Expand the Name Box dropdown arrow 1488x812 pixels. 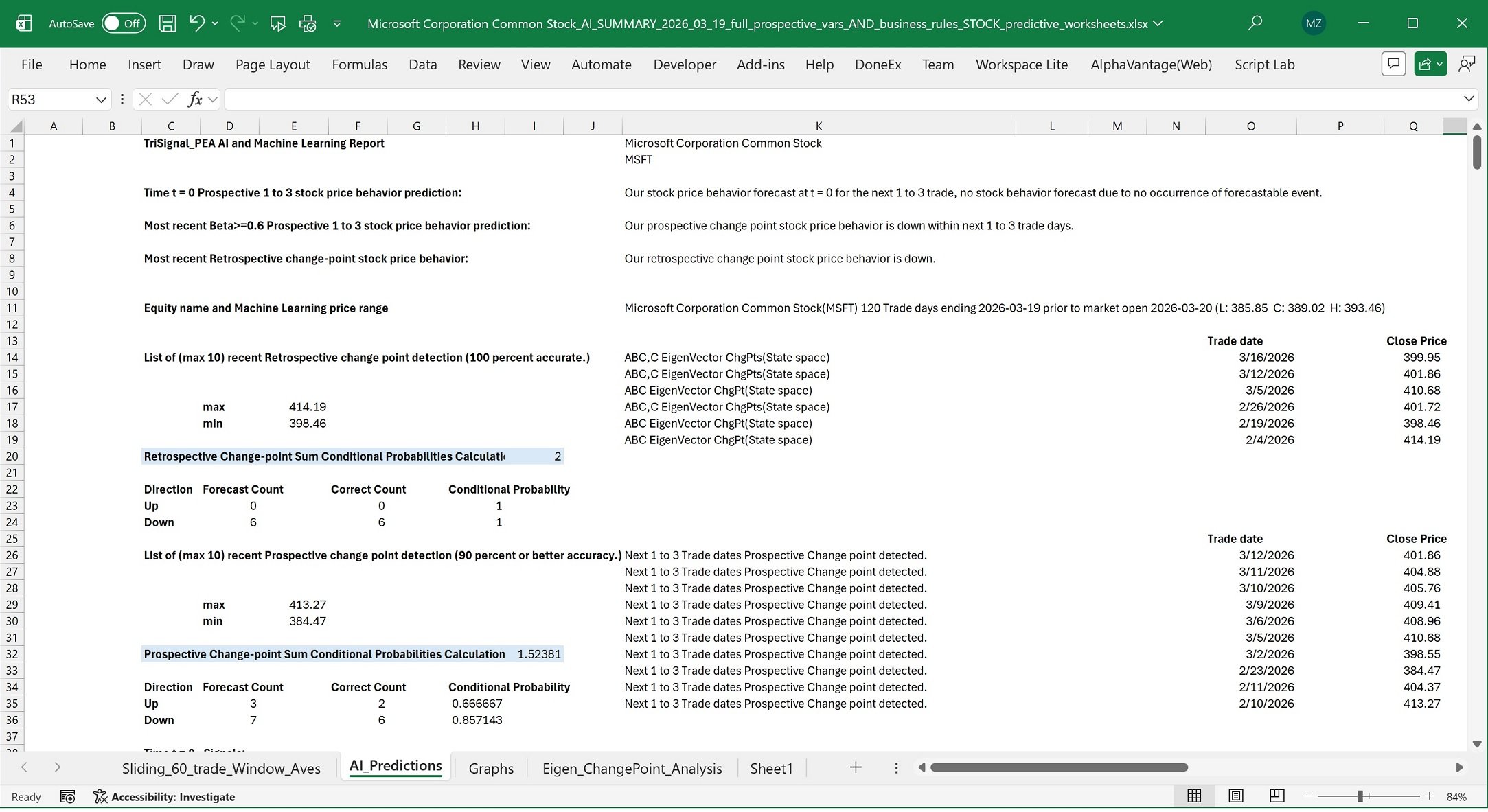[x=101, y=100]
